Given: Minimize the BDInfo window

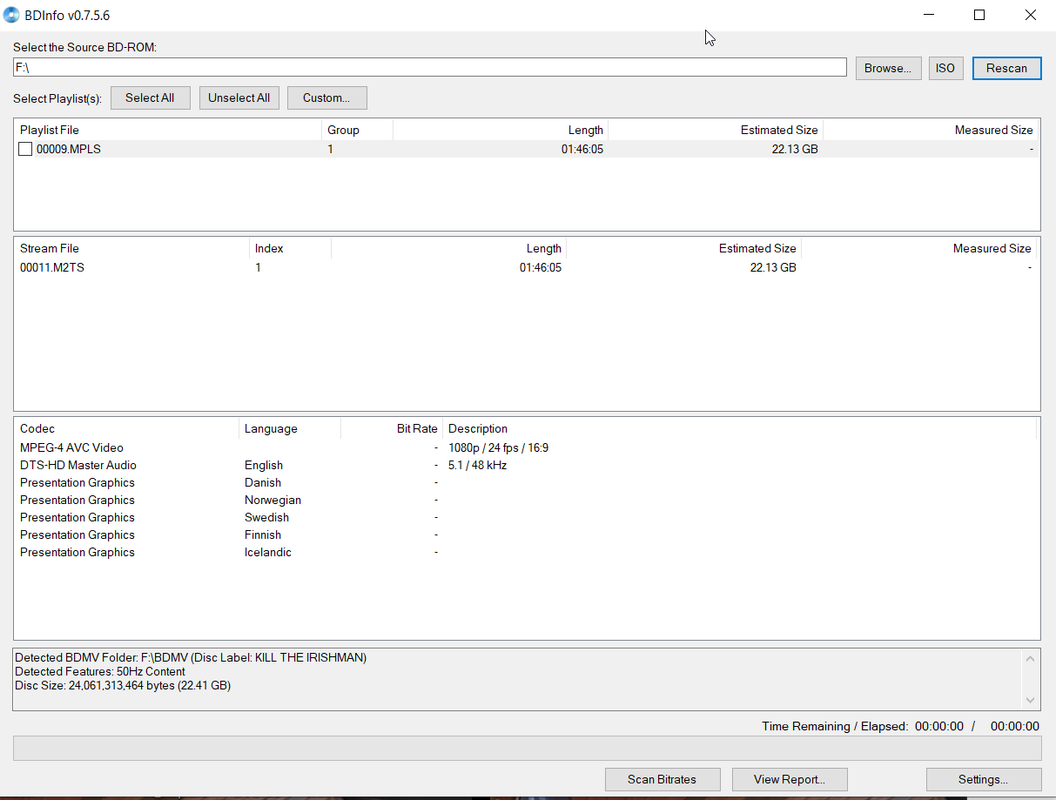Looking at the screenshot, I should point(929,15).
